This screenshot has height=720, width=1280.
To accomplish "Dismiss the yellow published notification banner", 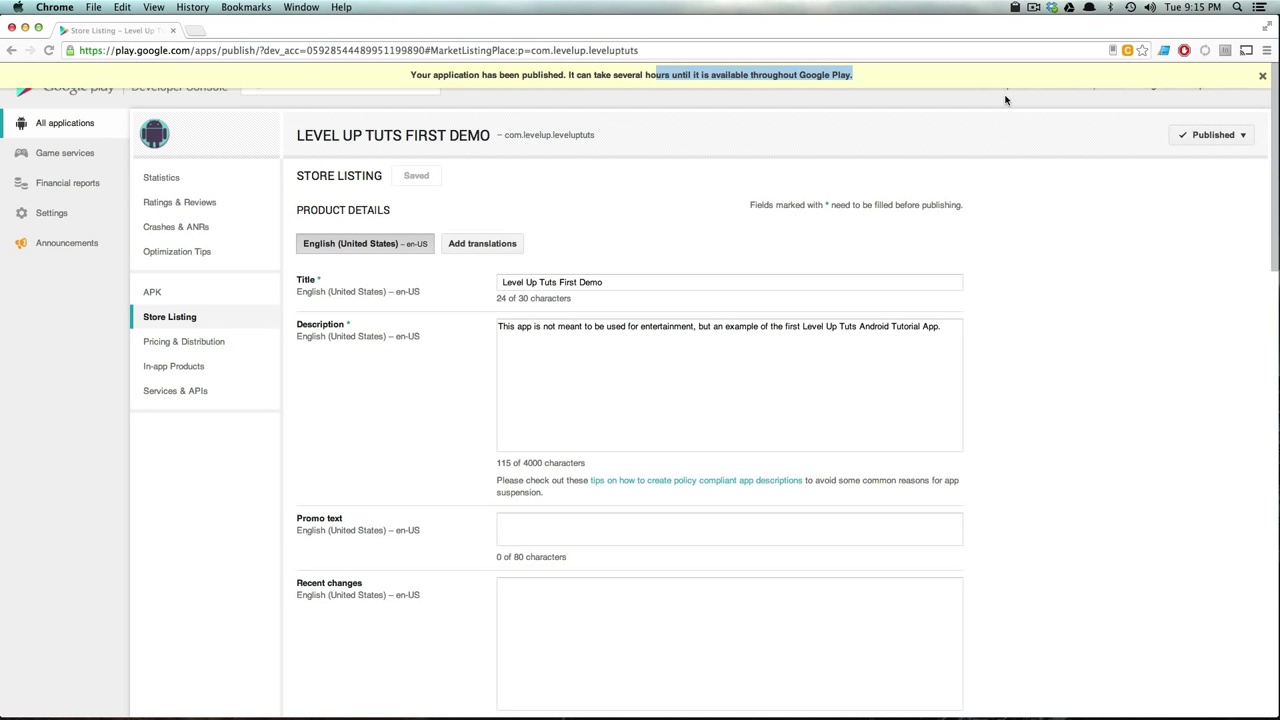I will click(x=1262, y=76).
